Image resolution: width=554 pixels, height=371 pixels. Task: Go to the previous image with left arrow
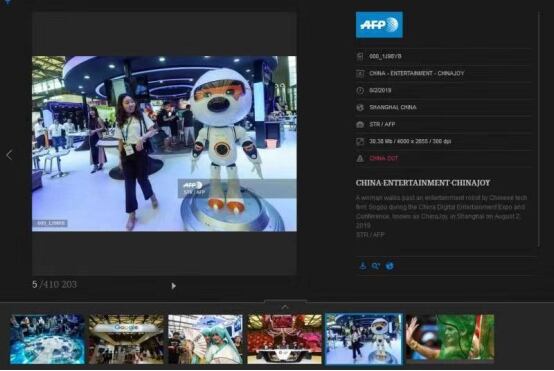pyautogui.click(x=10, y=155)
